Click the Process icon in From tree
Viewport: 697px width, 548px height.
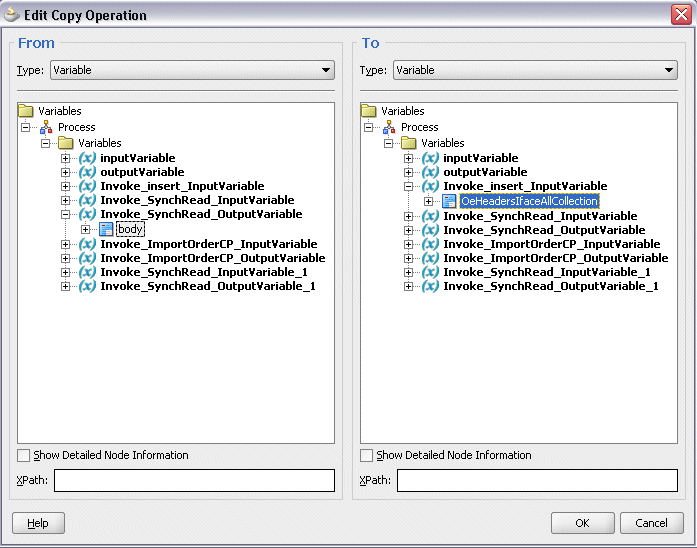pos(46,128)
